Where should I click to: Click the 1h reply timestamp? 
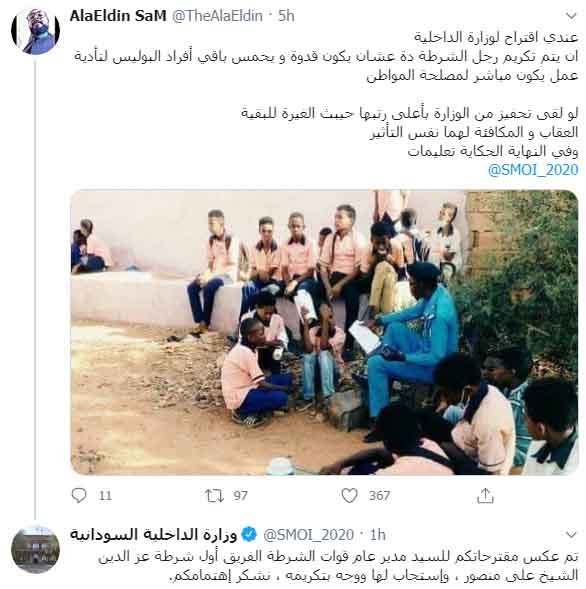click(378, 534)
